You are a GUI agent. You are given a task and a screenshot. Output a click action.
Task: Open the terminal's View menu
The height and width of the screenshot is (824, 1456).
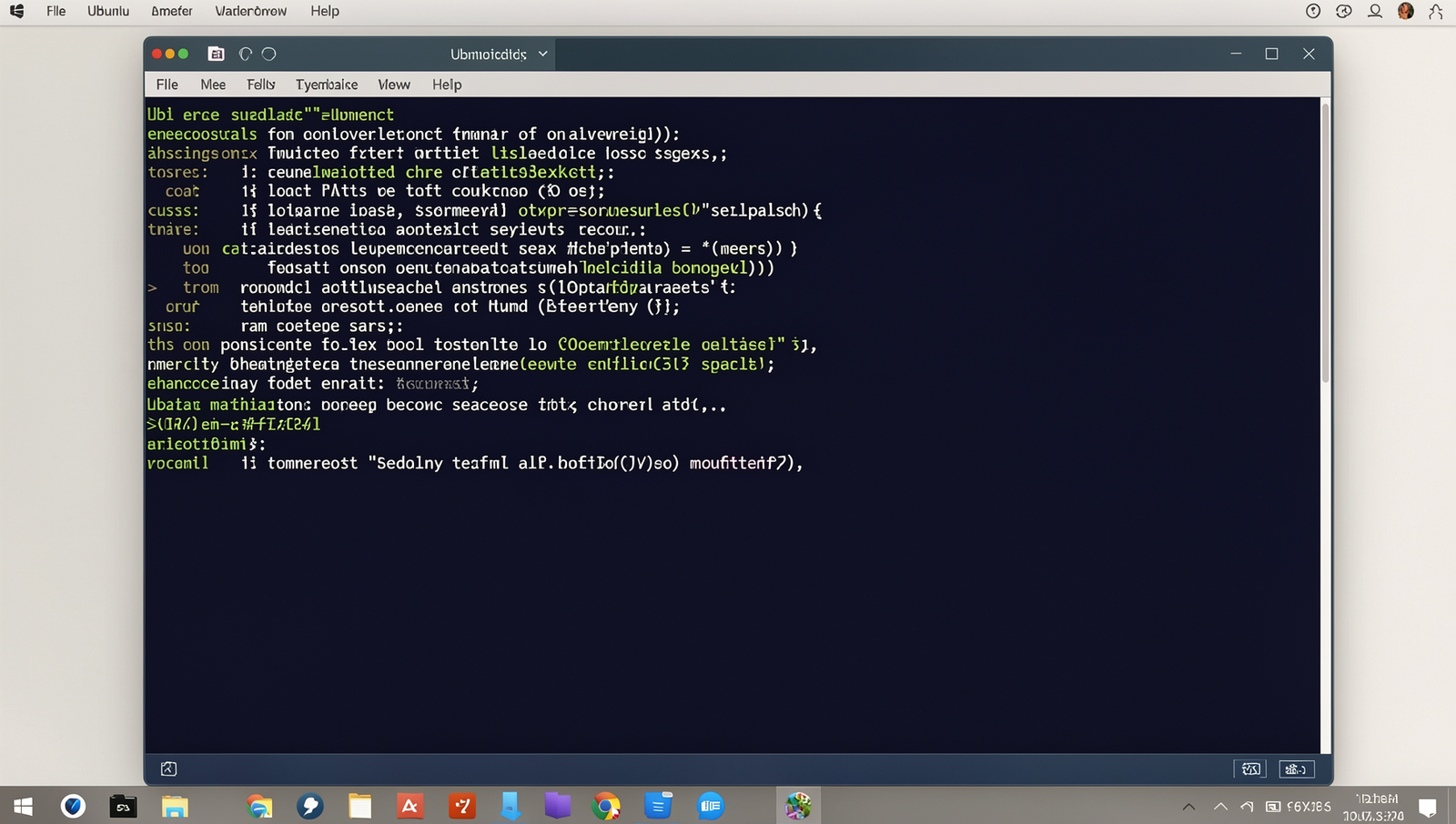pyautogui.click(x=394, y=85)
